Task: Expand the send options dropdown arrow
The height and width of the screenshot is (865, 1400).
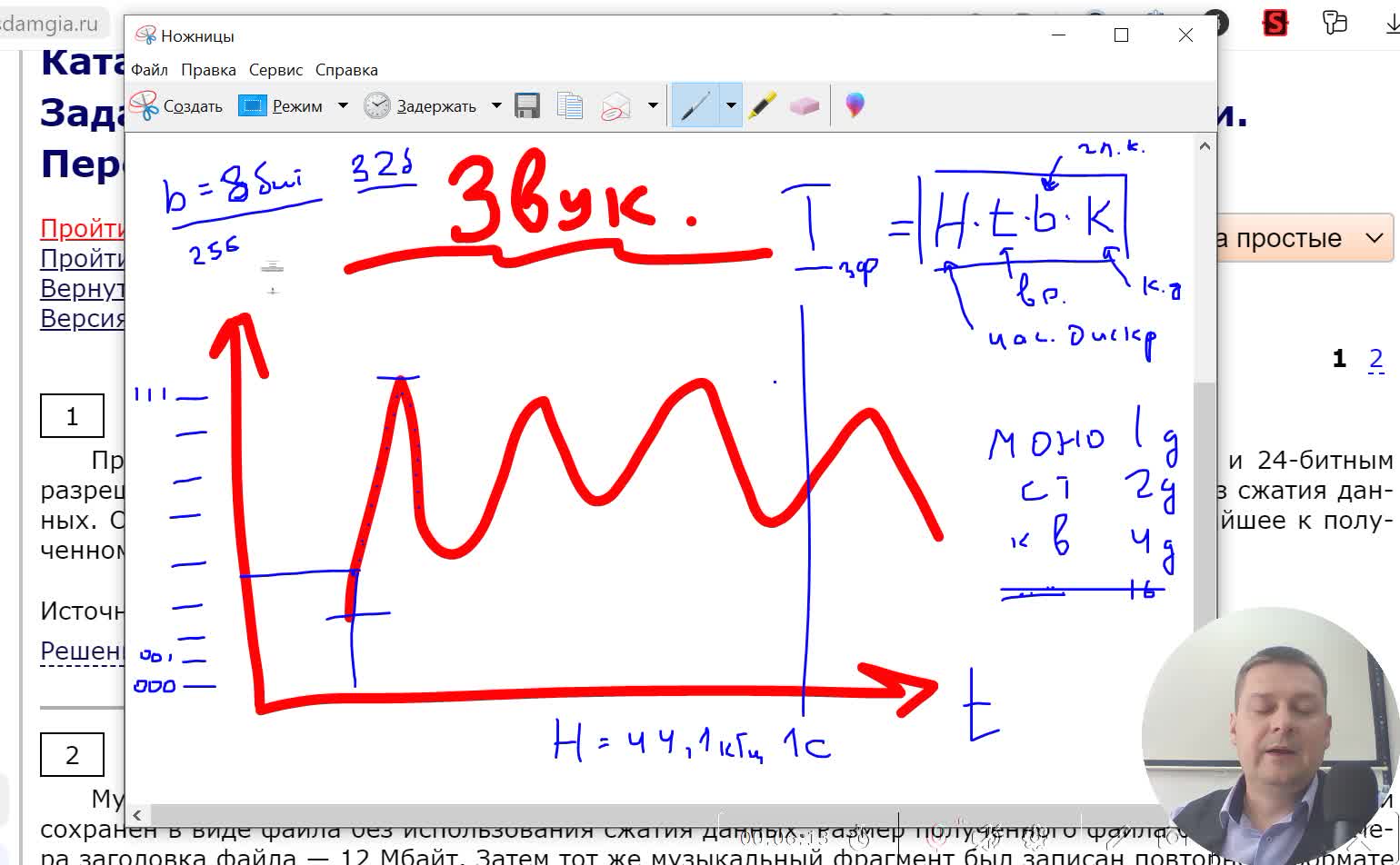Action: pyautogui.click(x=653, y=105)
